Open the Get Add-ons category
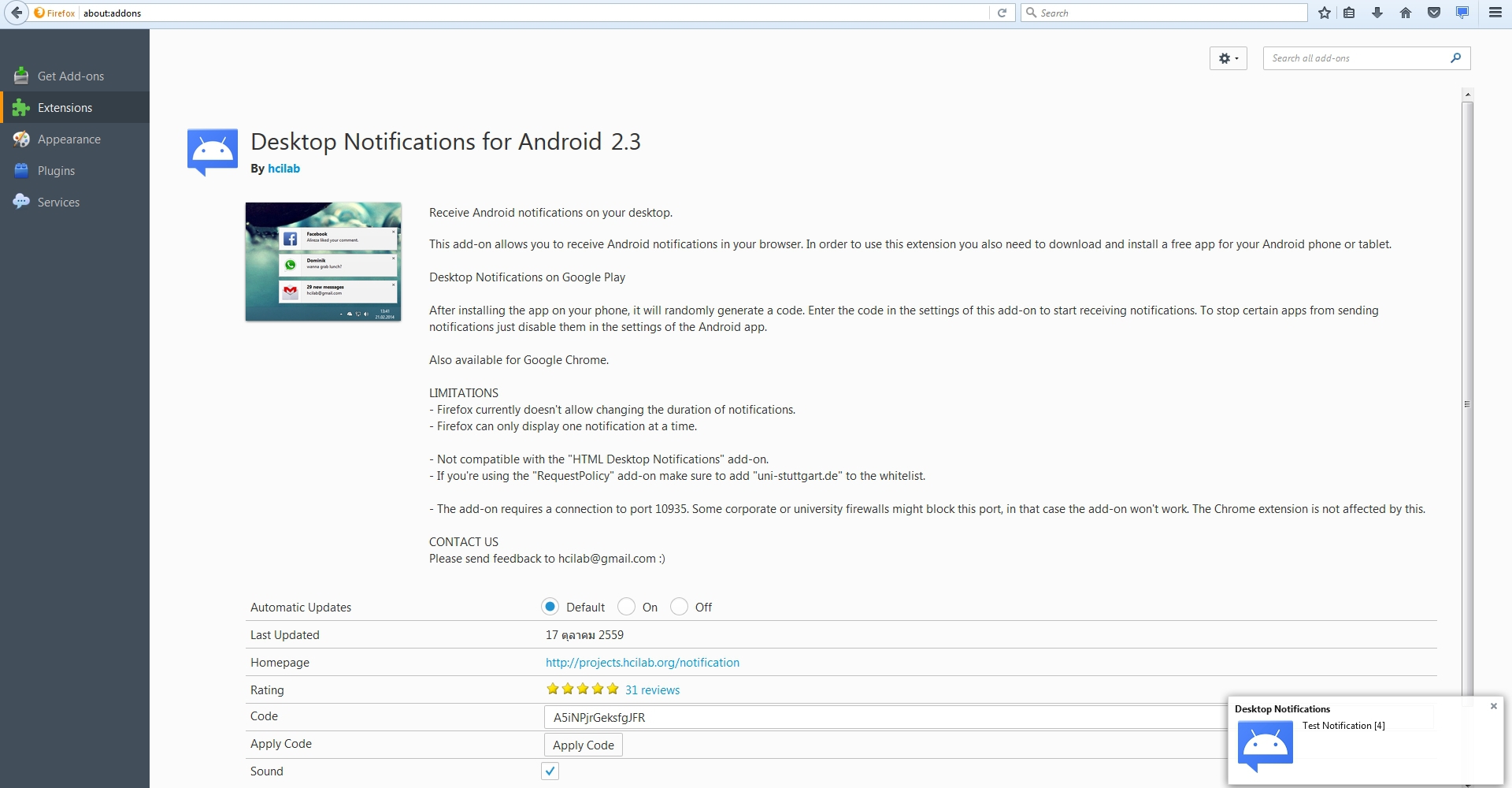This screenshot has width=1512, height=788. 75,76
